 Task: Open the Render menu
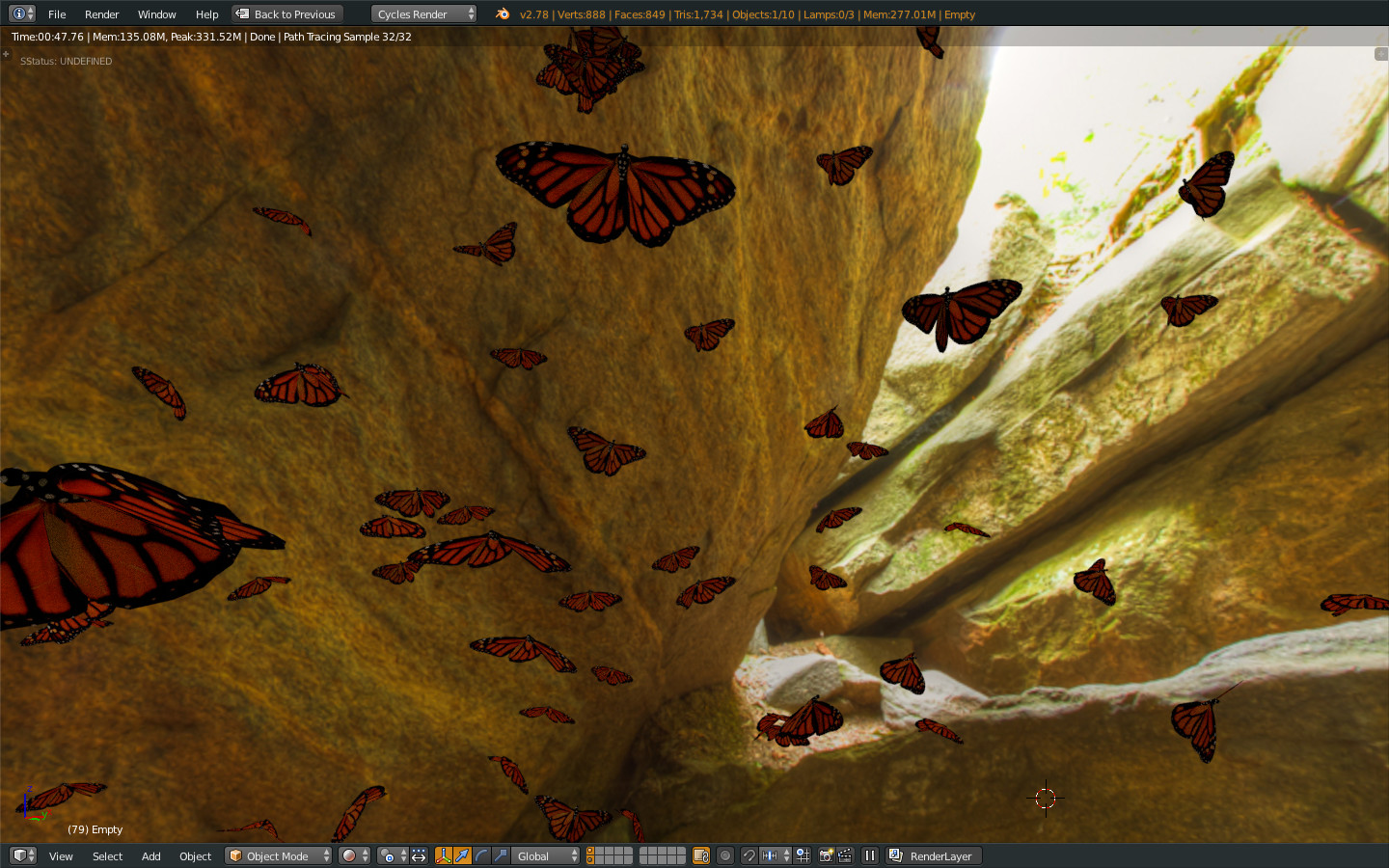[x=101, y=14]
